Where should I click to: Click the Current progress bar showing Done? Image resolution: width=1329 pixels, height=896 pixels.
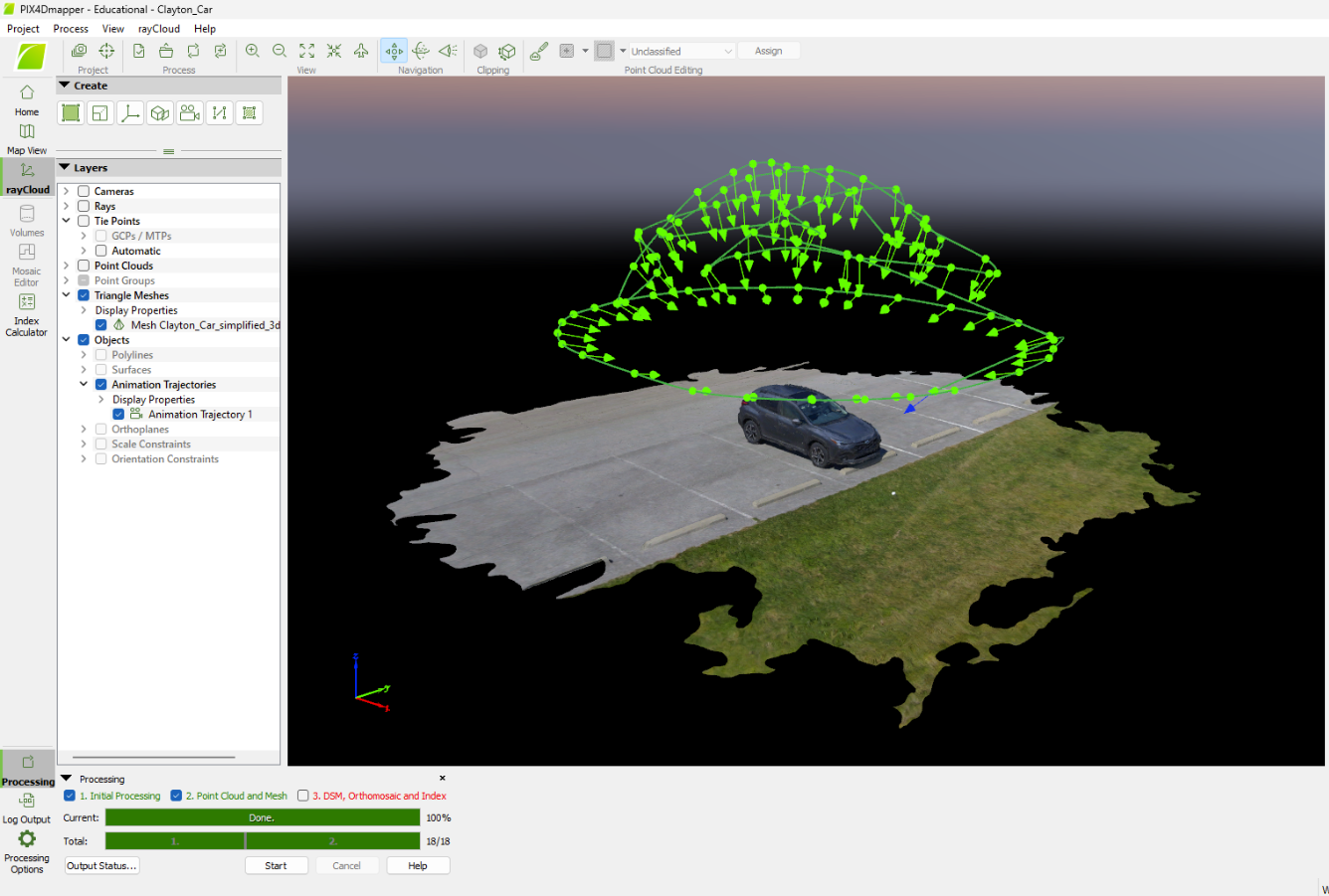click(x=263, y=817)
